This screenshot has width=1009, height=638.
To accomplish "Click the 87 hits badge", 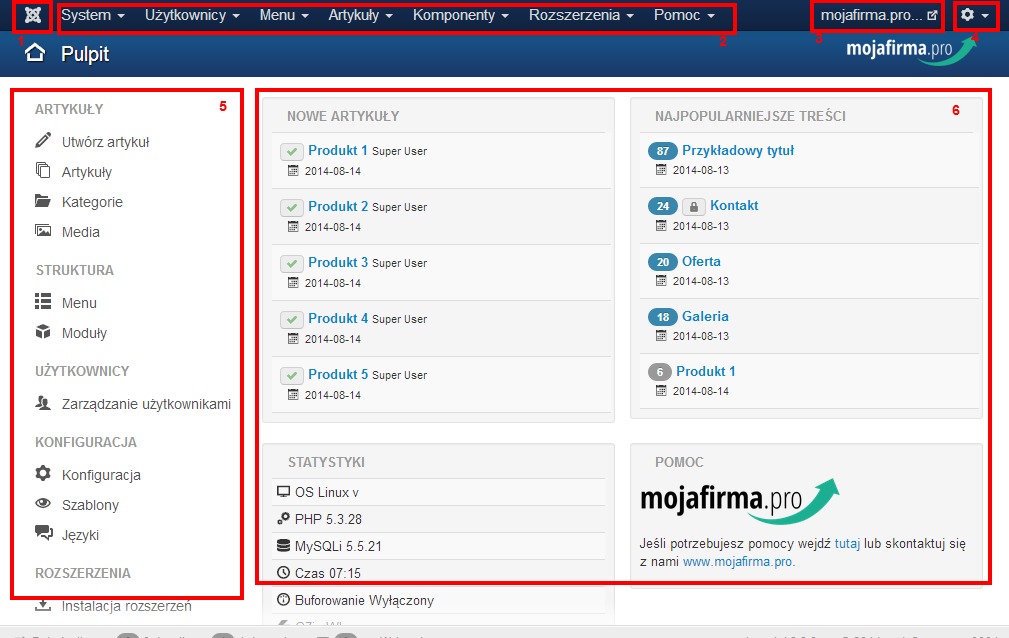I will (x=662, y=151).
